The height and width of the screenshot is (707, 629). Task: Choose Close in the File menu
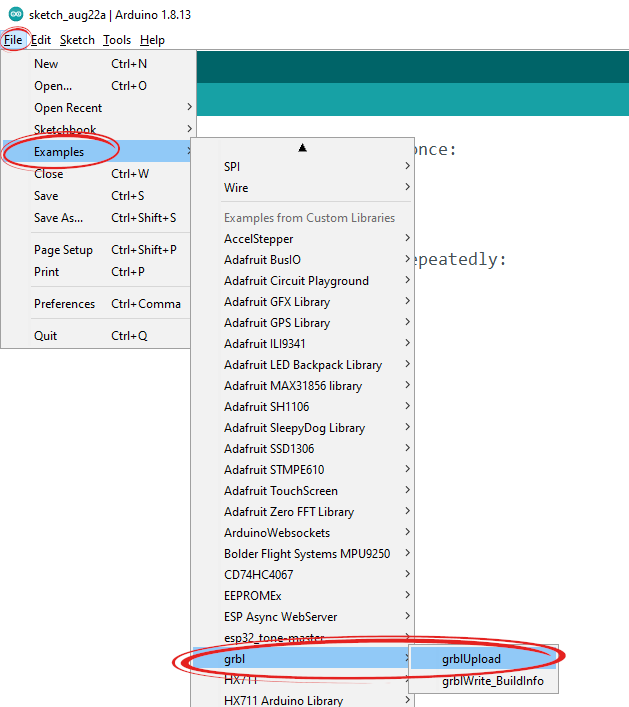[96, 174]
